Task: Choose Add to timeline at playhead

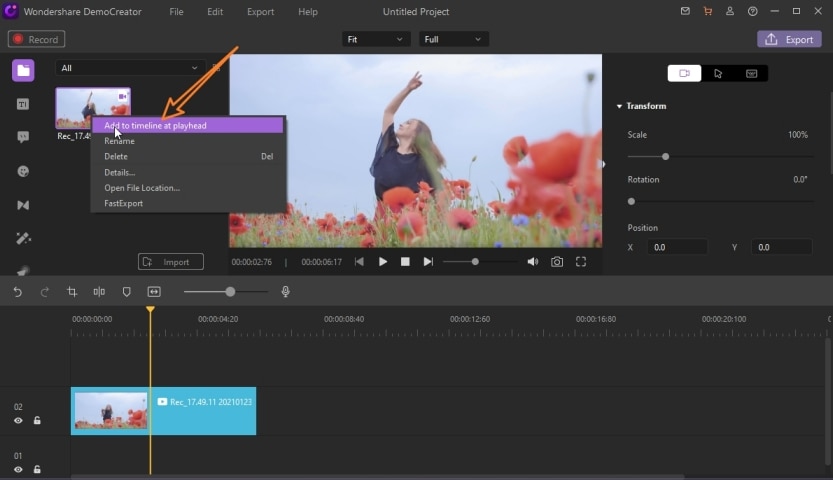Action: click(188, 125)
